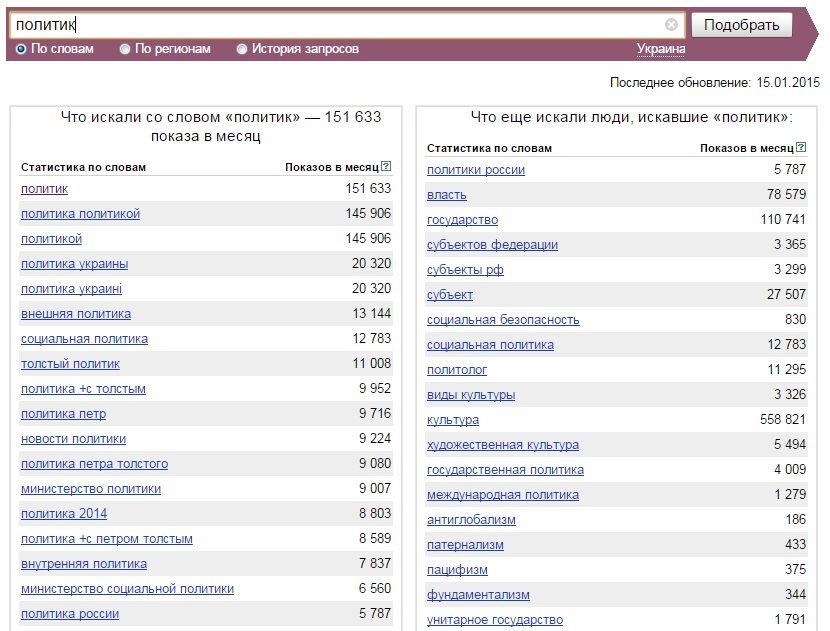Select the '110 741' count for государство
This screenshot has height=631, width=830.
click(783, 219)
